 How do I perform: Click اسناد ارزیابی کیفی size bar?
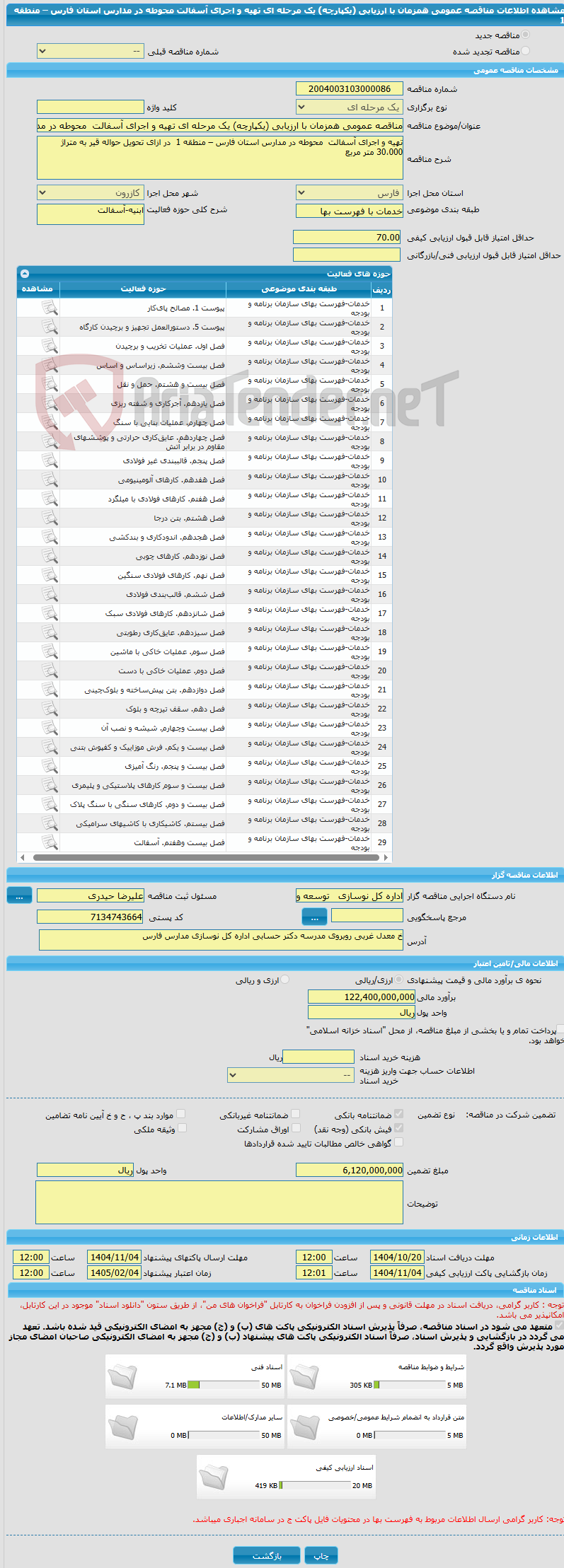coord(315,1485)
